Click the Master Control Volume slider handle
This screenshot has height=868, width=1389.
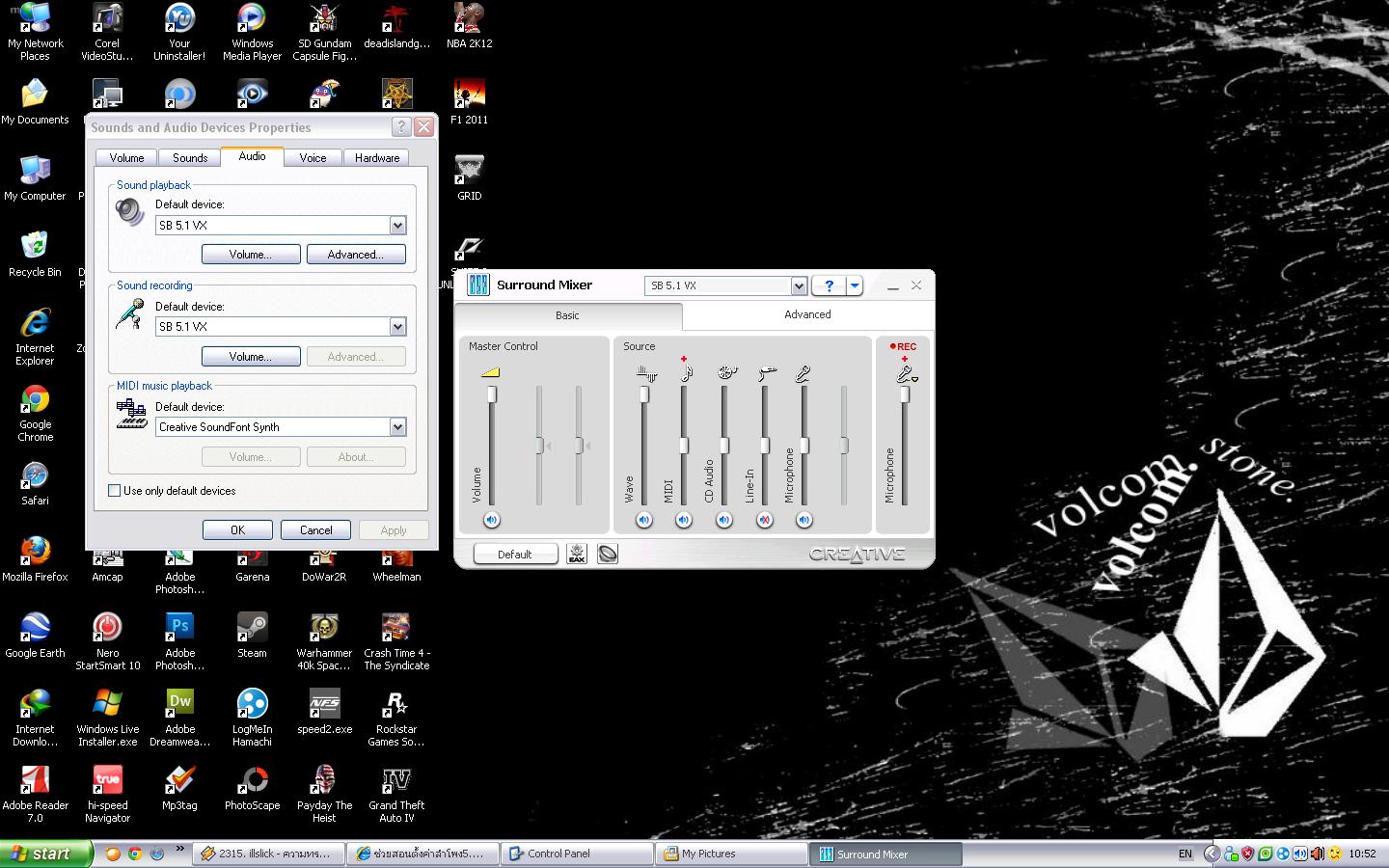pyautogui.click(x=492, y=394)
